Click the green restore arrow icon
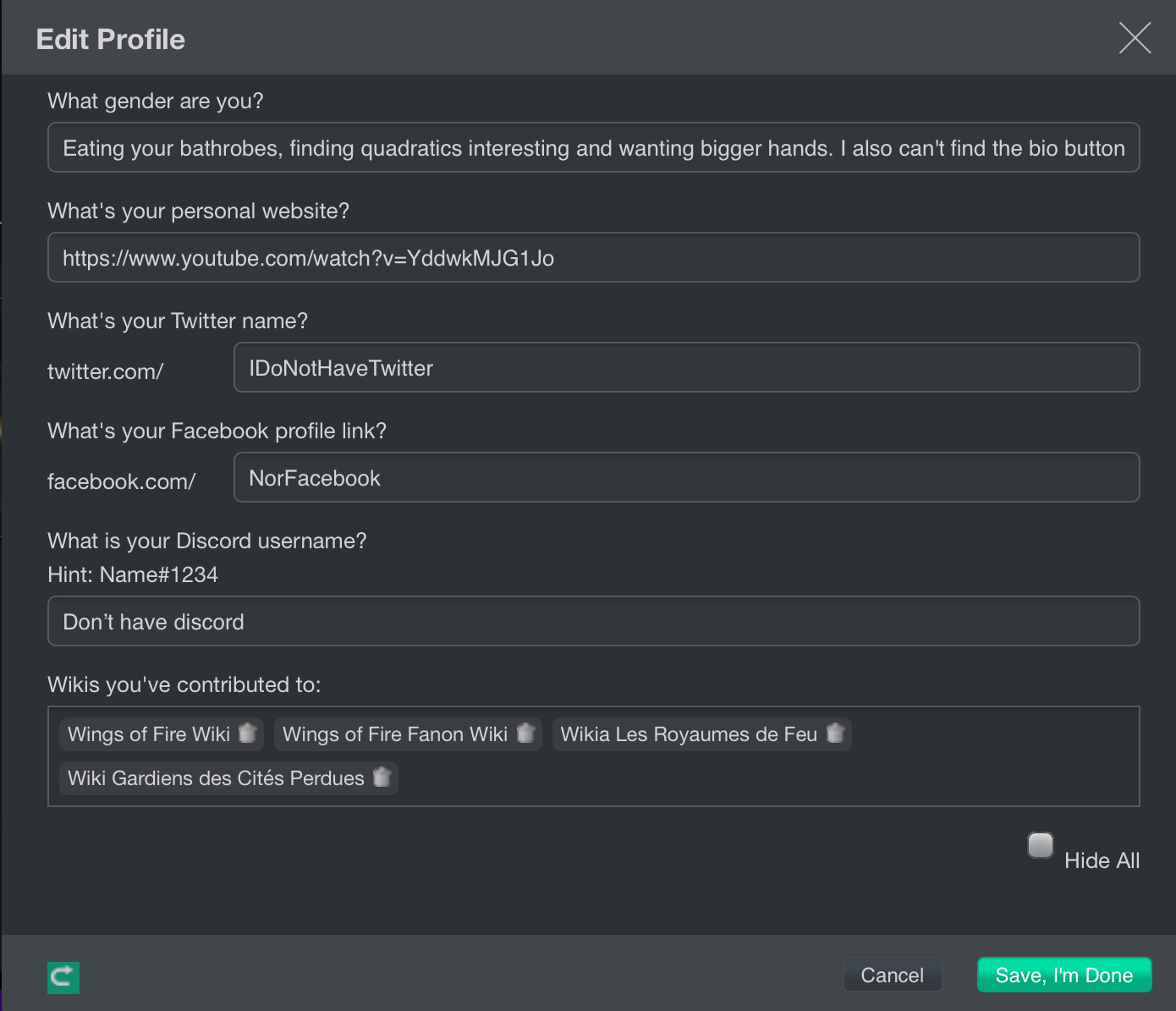This screenshot has height=1011, width=1176. [x=63, y=977]
